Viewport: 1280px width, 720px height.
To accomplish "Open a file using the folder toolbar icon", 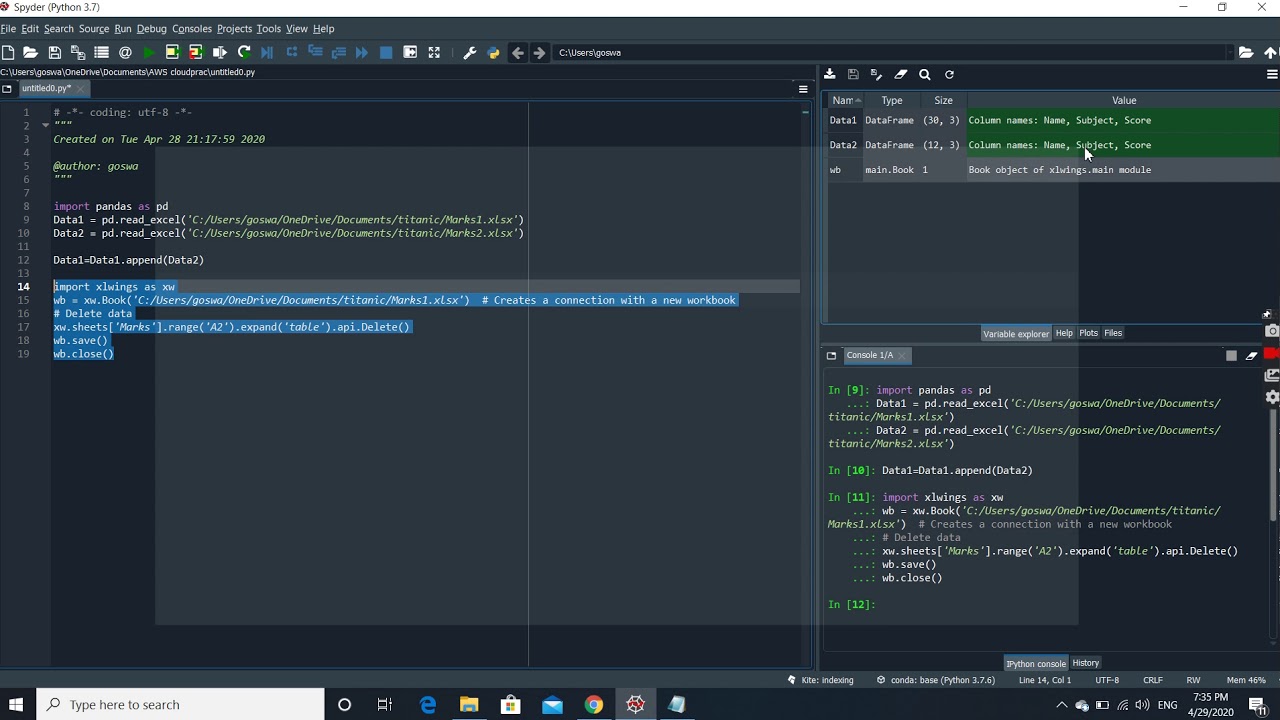I will point(30,52).
